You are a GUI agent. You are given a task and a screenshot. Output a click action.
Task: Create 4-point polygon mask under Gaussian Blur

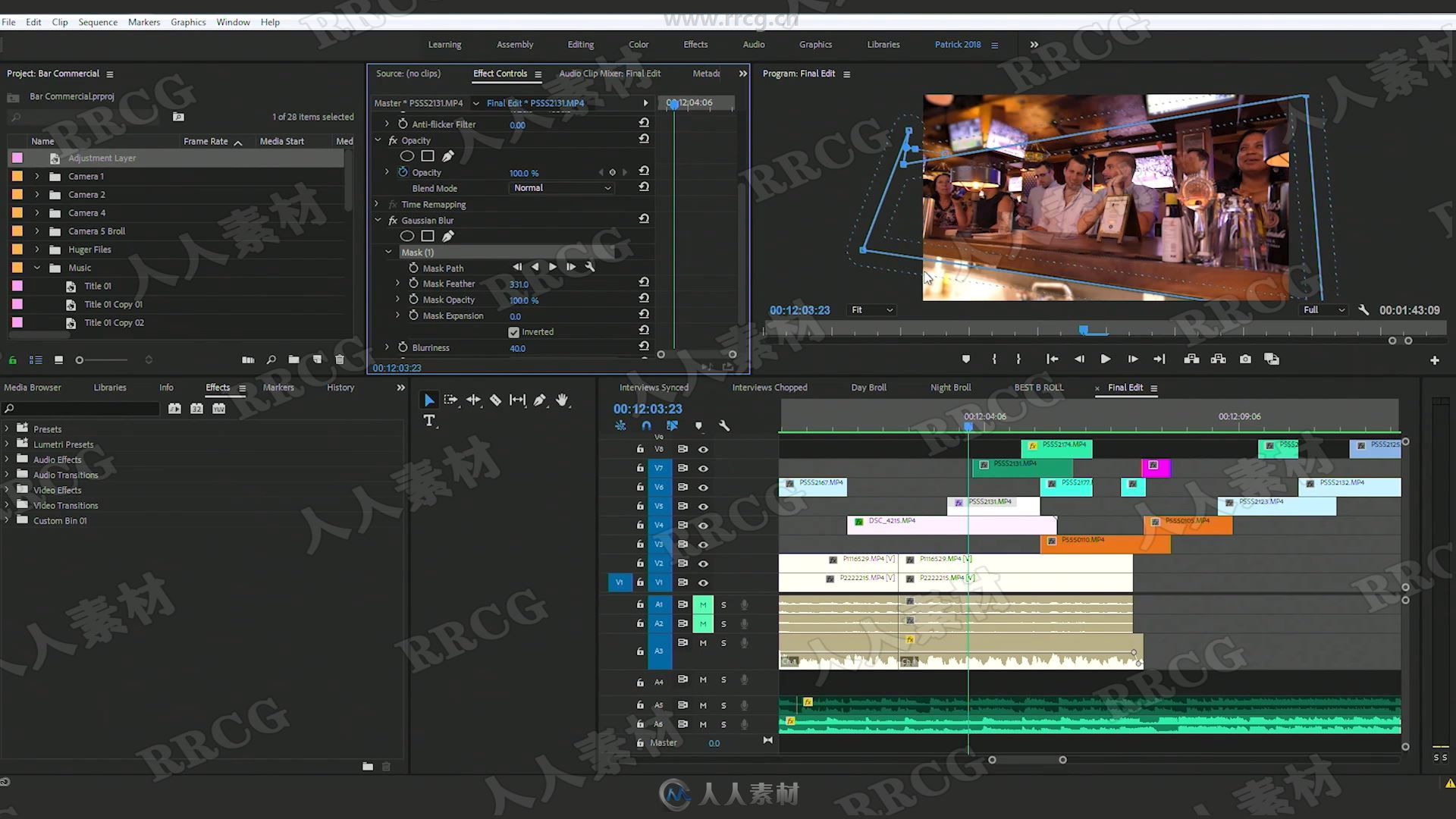[x=428, y=236]
